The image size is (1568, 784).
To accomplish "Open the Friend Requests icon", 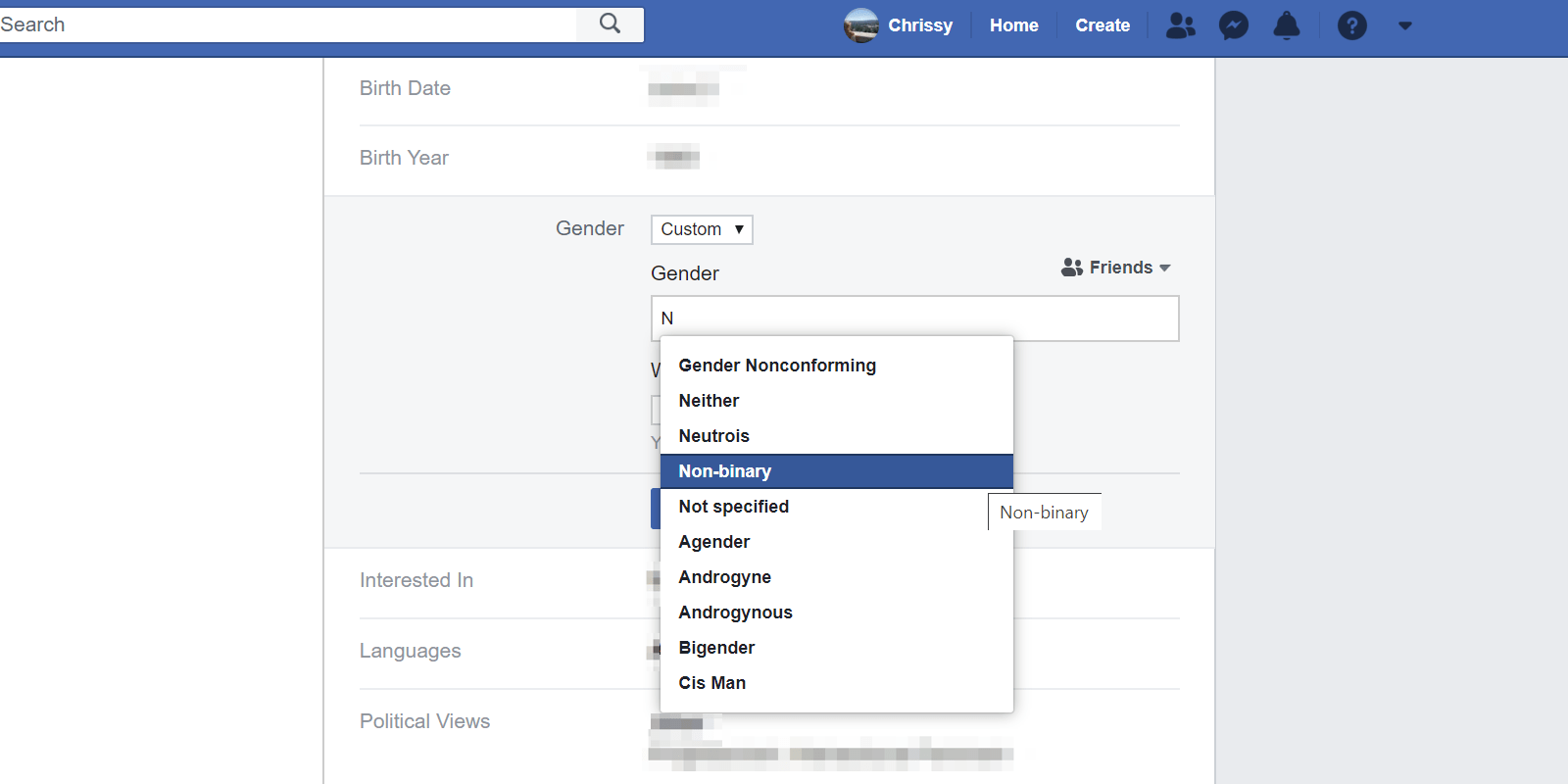I will 1181,25.
